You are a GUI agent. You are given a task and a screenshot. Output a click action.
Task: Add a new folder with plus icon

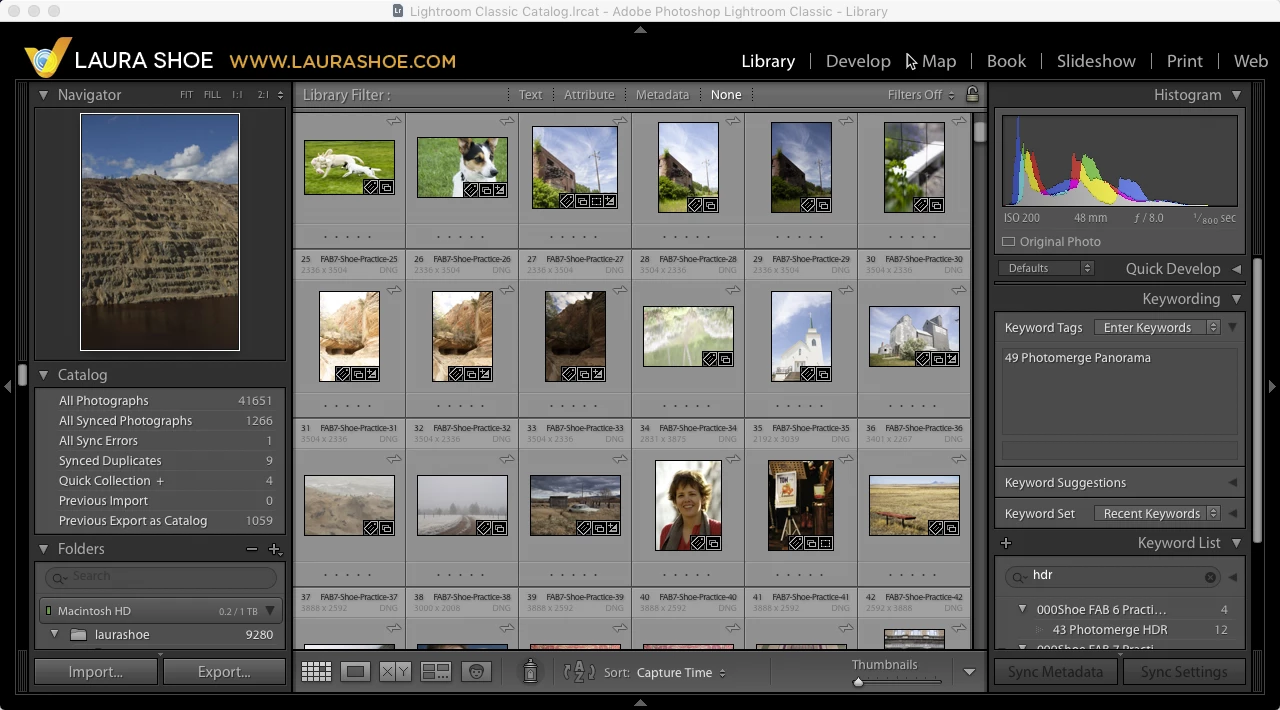[274, 549]
